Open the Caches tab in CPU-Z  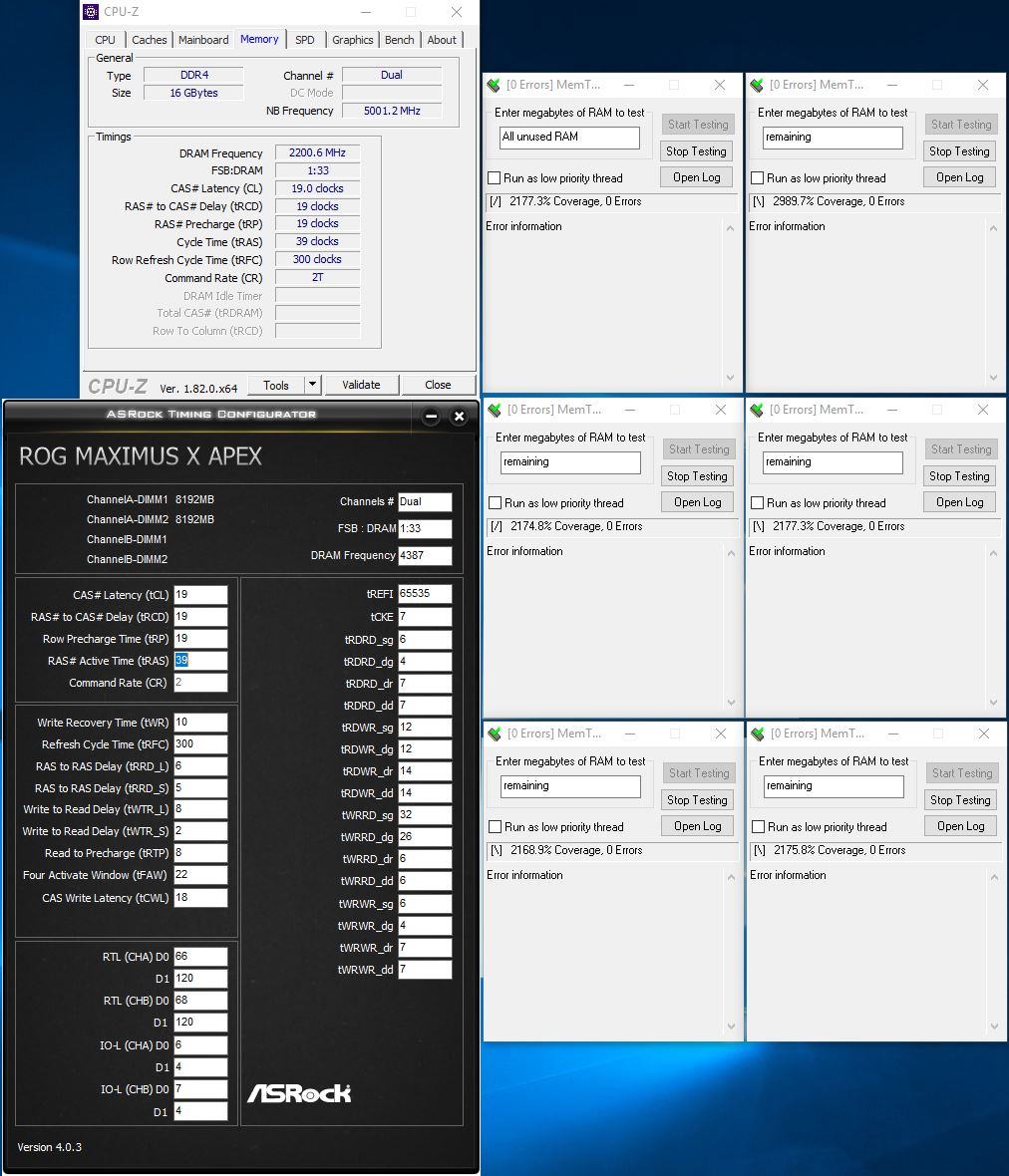click(x=150, y=40)
